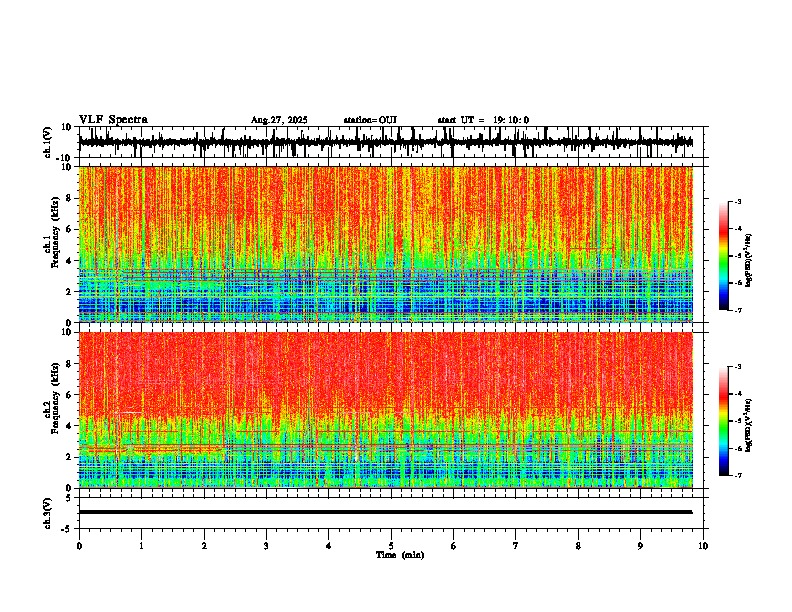The width and height of the screenshot is (792, 612).
Task: Click the time axis tick label 8
Action: [x=578, y=546]
